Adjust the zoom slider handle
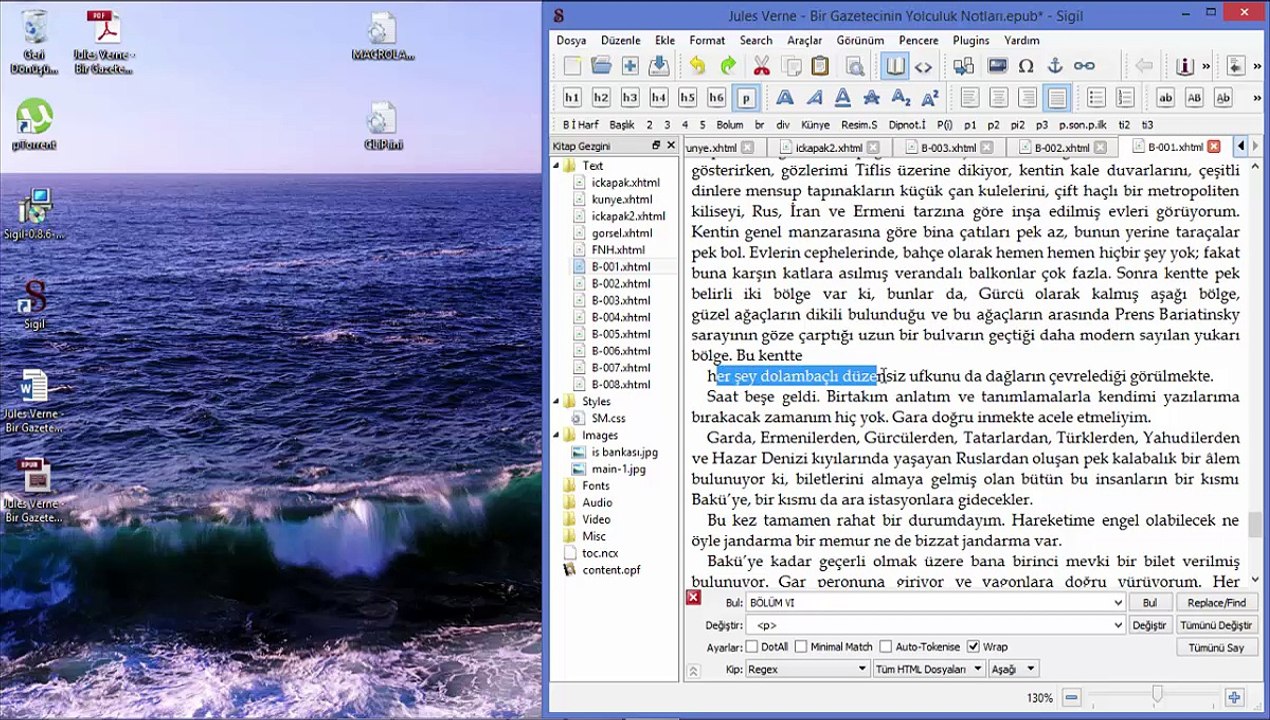 [1157, 694]
